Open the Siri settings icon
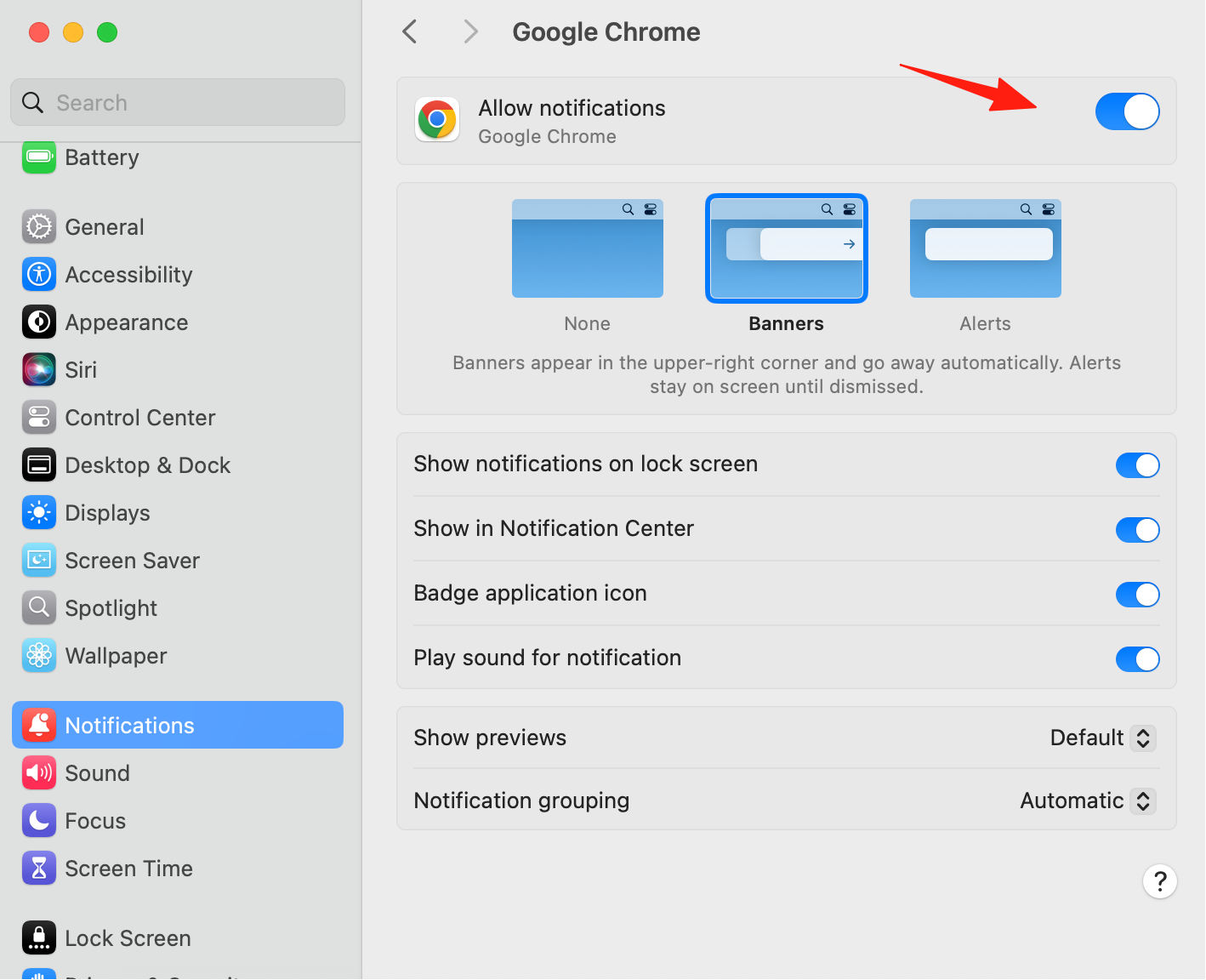This screenshot has height=980, width=1206. (x=39, y=370)
